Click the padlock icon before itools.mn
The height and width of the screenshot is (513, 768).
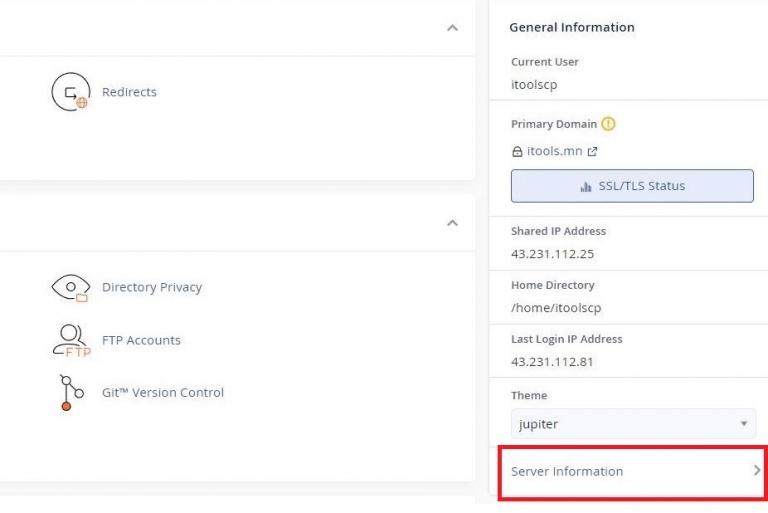[x=517, y=151]
